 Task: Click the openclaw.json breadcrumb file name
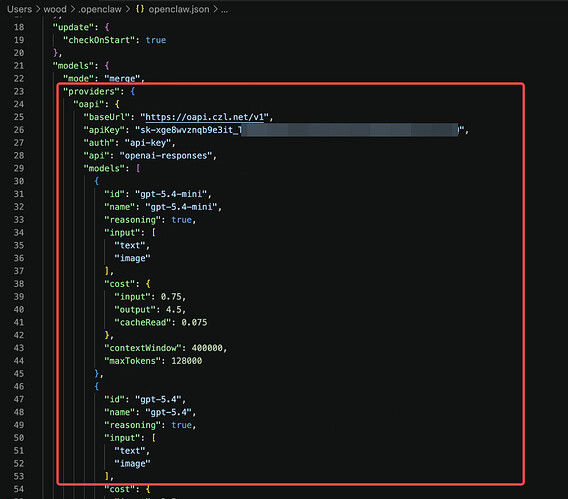pos(179,9)
